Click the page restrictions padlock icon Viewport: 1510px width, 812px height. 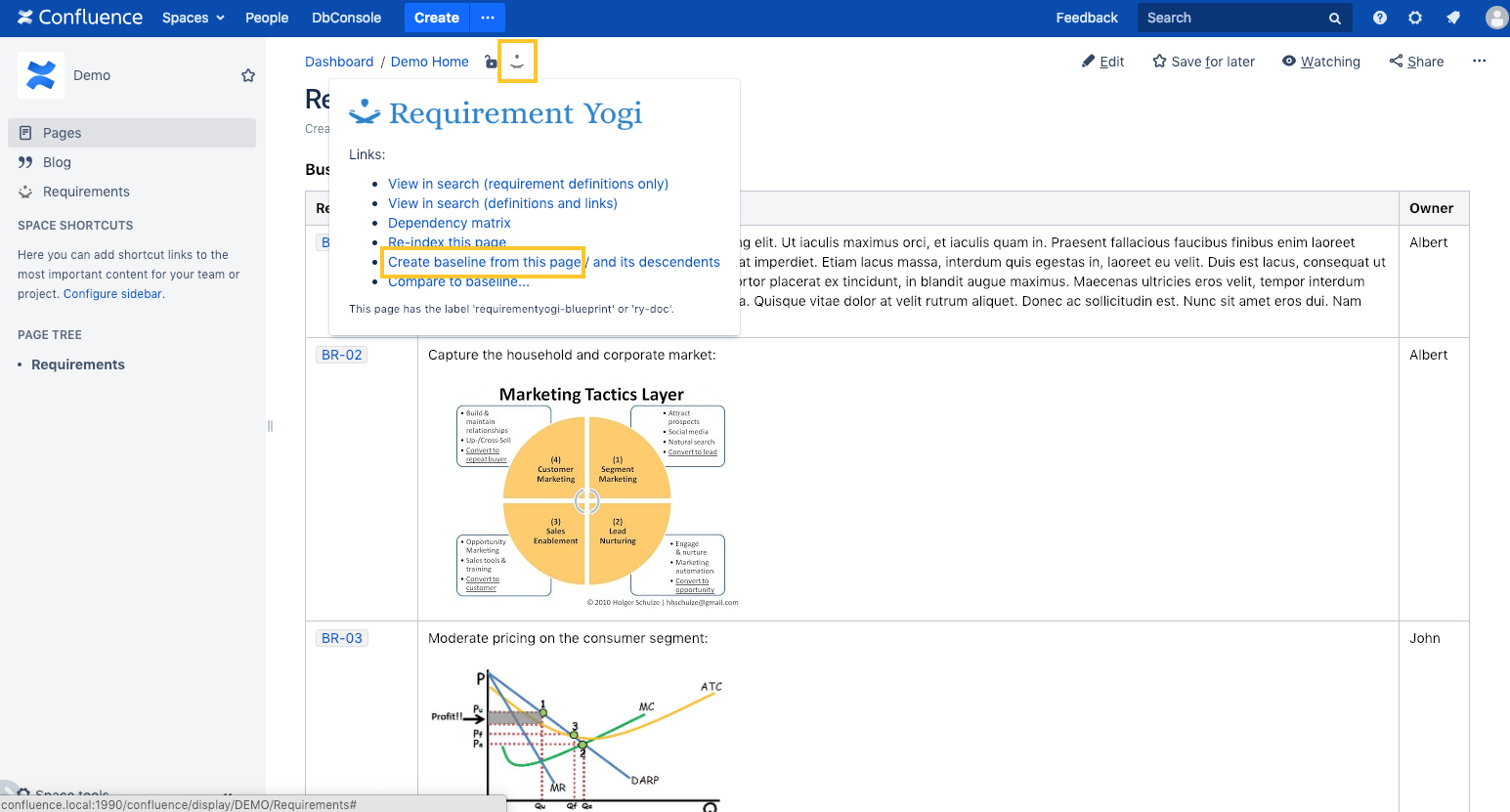coord(491,63)
